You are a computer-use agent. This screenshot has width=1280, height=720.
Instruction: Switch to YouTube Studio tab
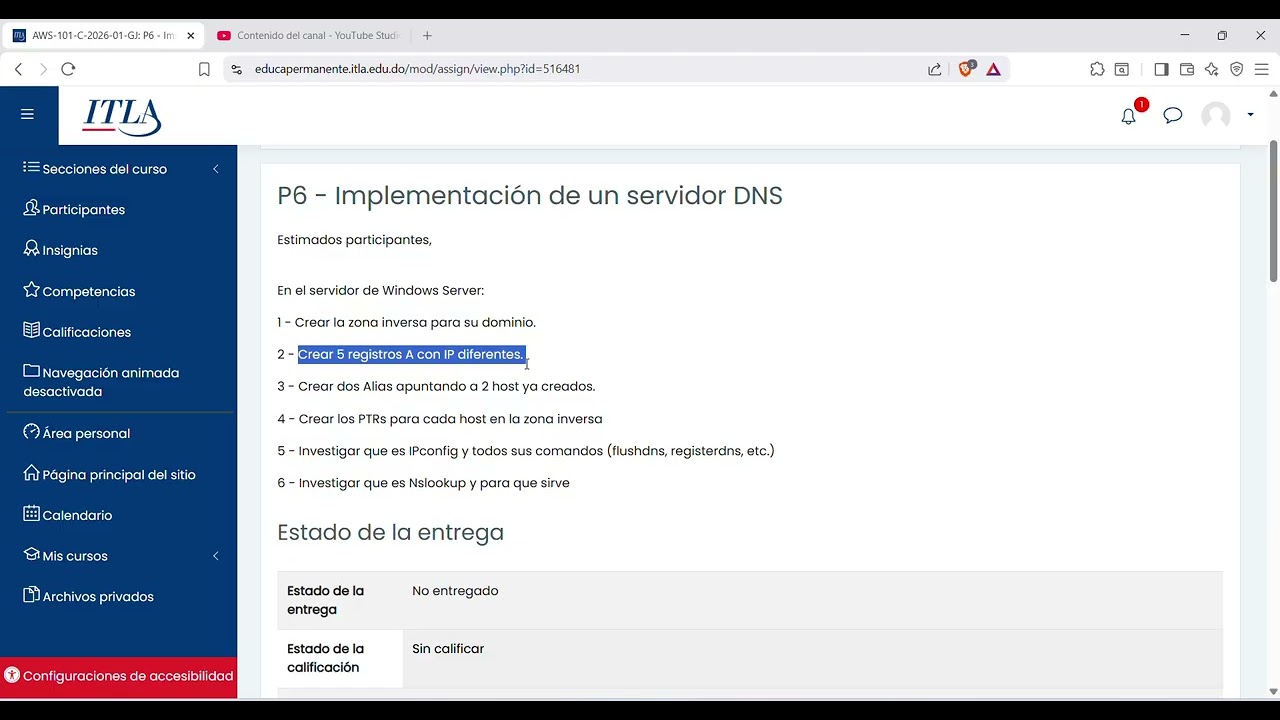click(310, 35)
